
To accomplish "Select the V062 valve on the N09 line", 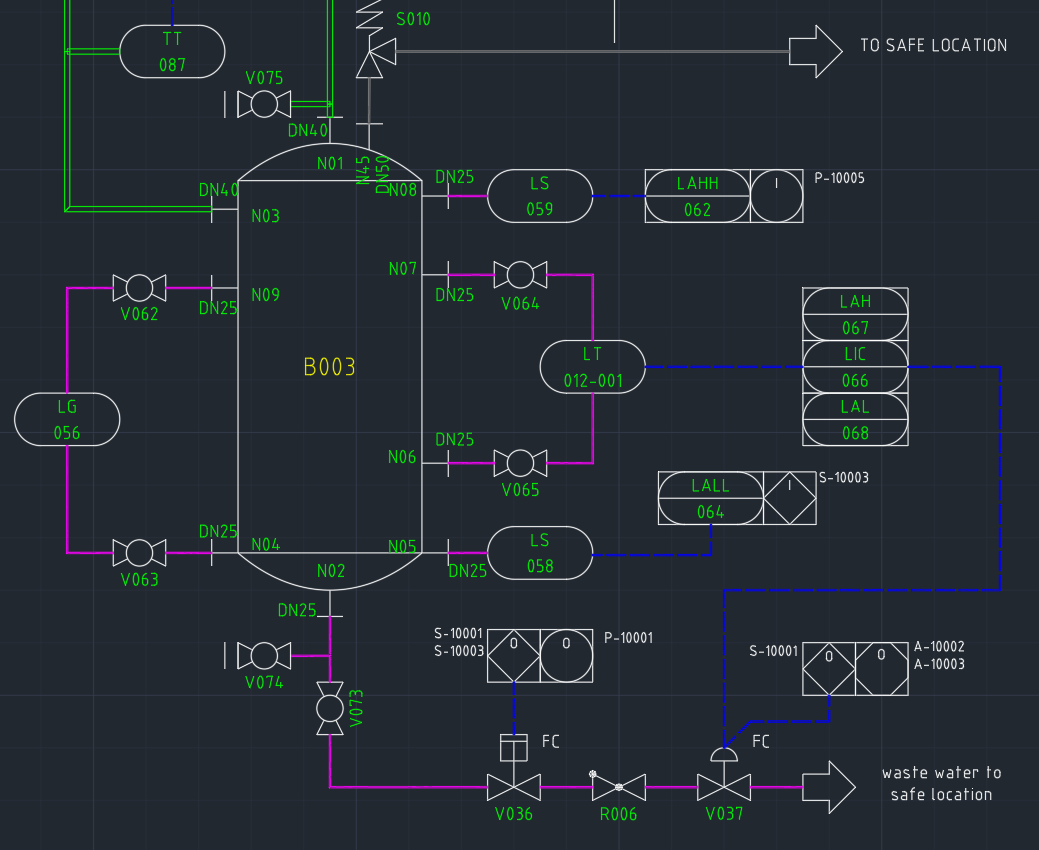I will click(139, 288).
